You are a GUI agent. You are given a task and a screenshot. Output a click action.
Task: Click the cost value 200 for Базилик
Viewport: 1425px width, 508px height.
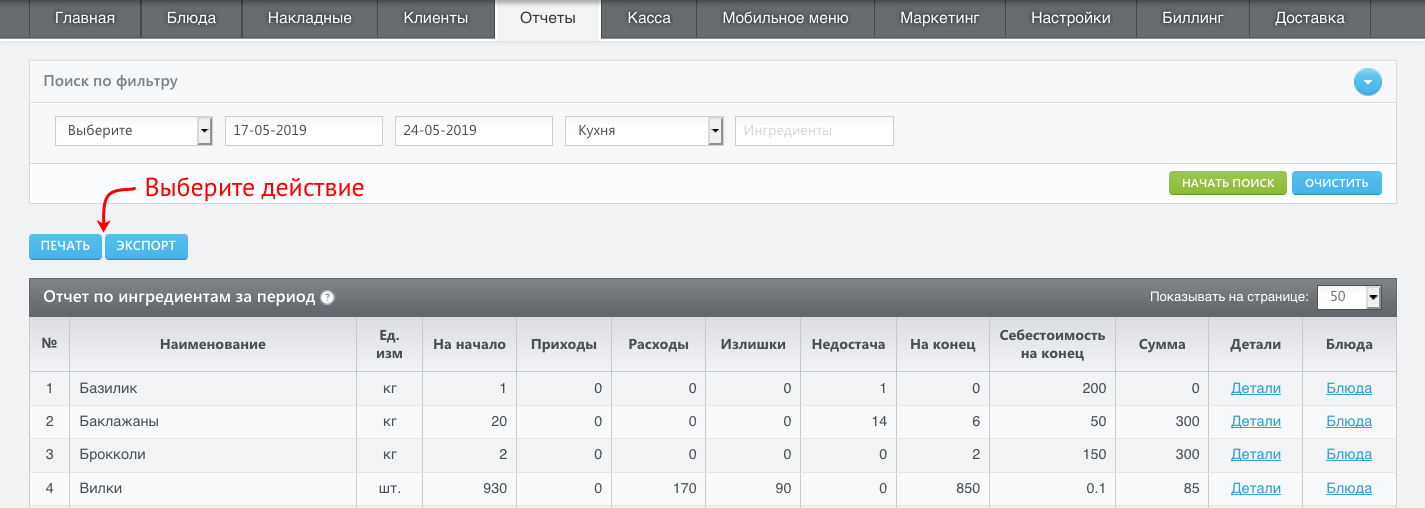[1094, 388]
